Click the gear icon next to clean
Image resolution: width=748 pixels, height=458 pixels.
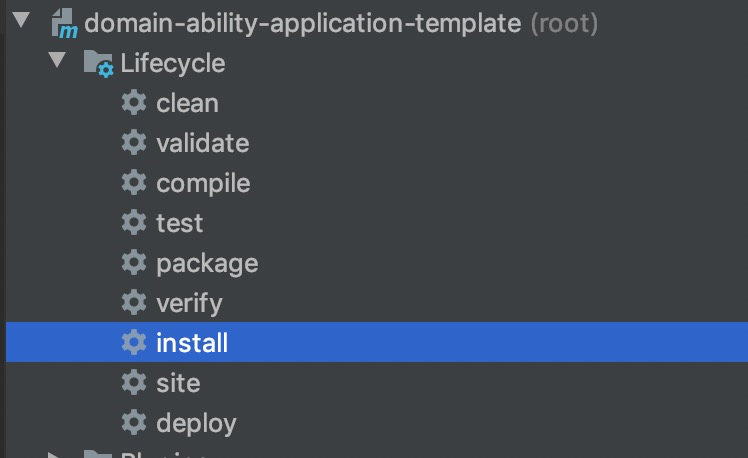coord(133,103)
